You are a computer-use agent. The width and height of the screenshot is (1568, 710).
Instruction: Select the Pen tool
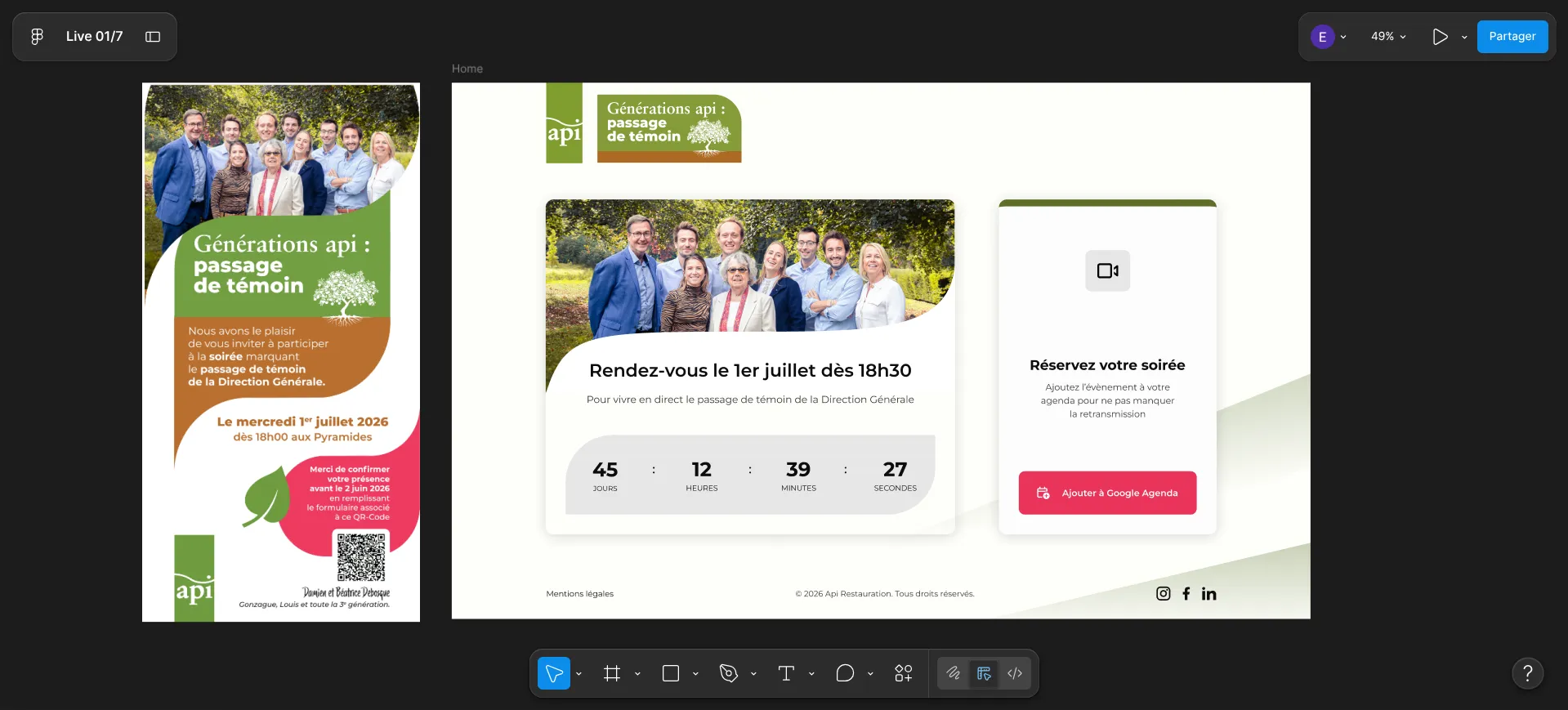[x=729, y=673]
